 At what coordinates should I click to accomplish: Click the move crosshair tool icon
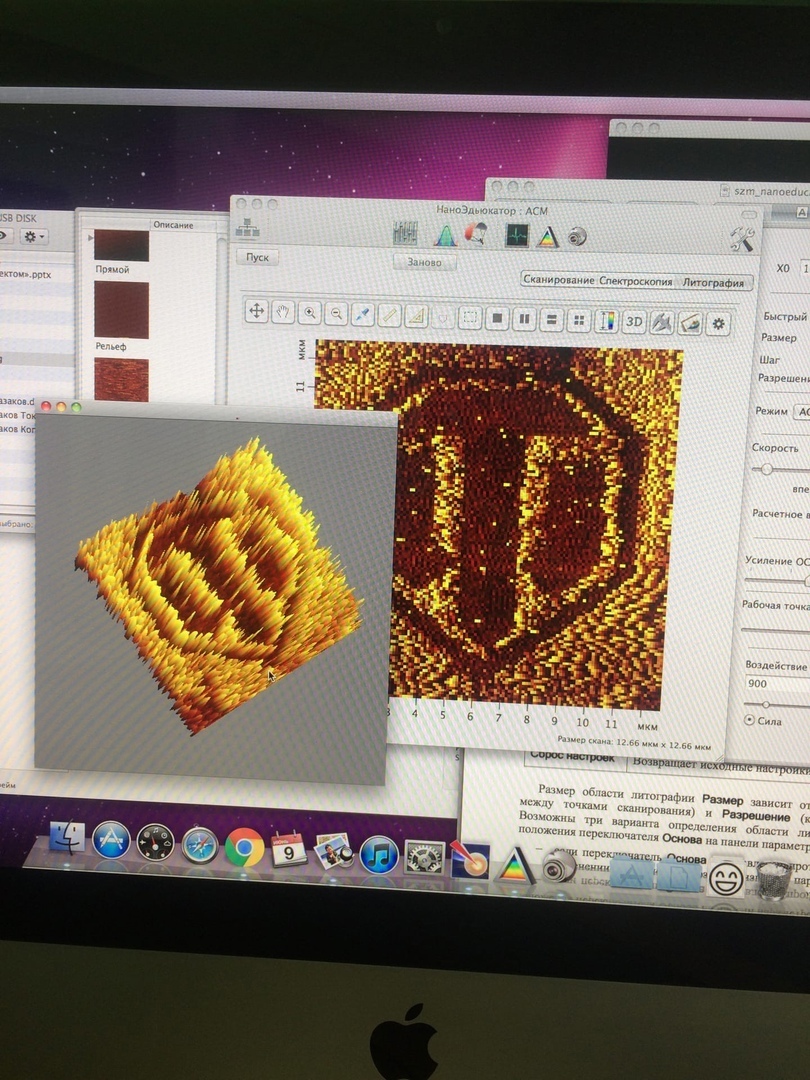click(x=256, y=312)
